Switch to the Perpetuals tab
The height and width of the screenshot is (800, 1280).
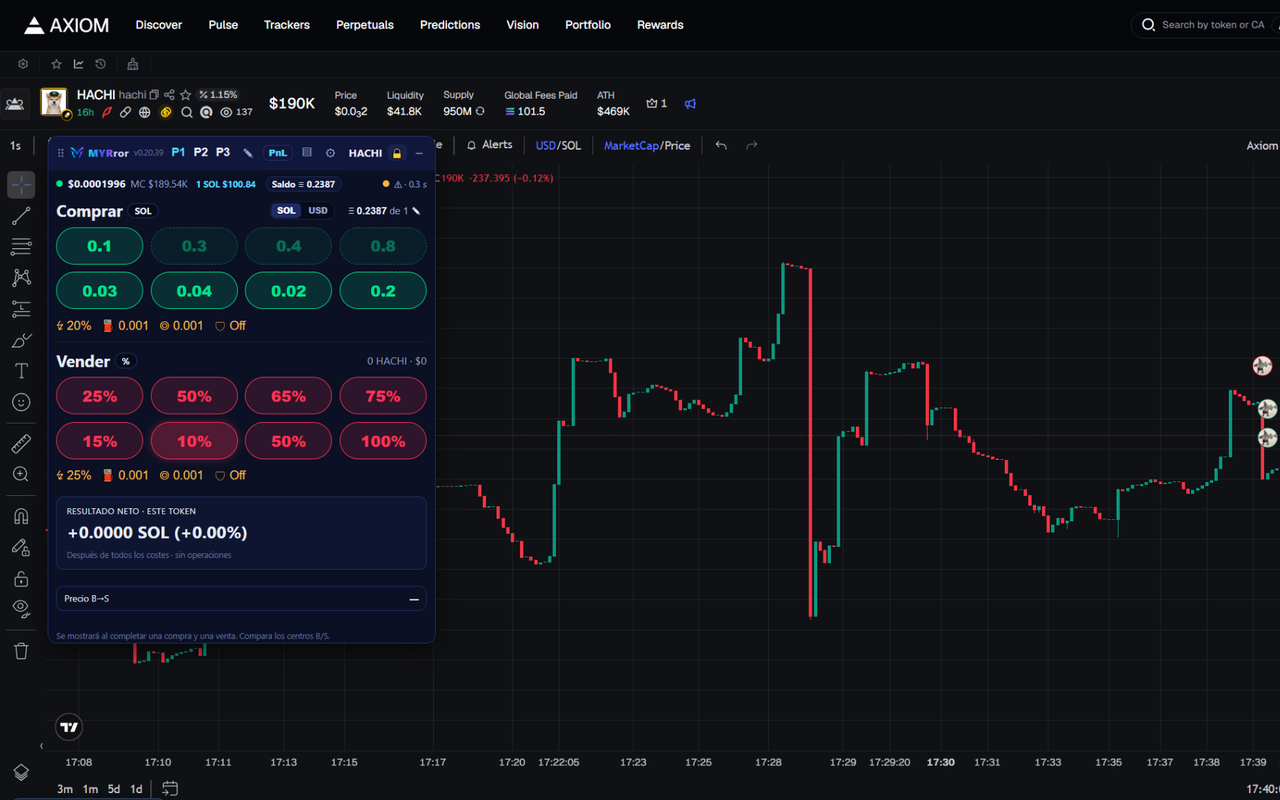pos(365,25)
